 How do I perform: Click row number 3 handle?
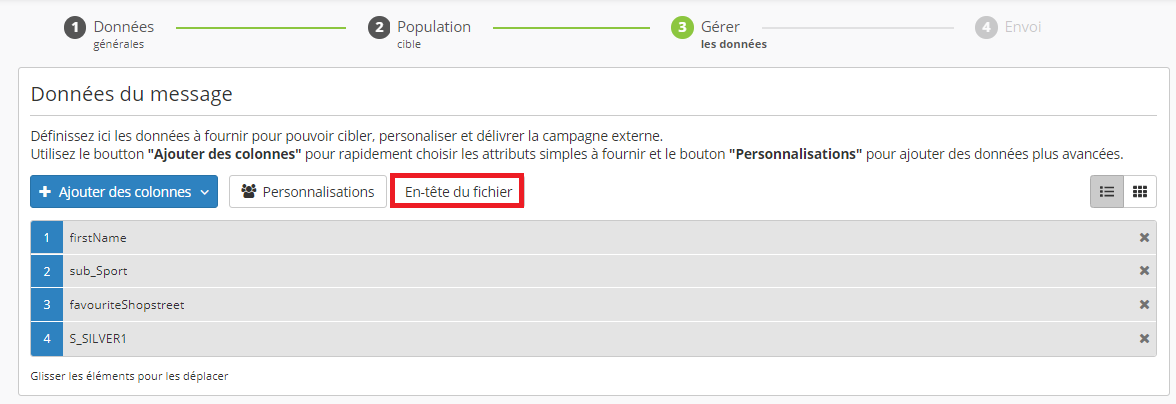[x=46, y=305]
